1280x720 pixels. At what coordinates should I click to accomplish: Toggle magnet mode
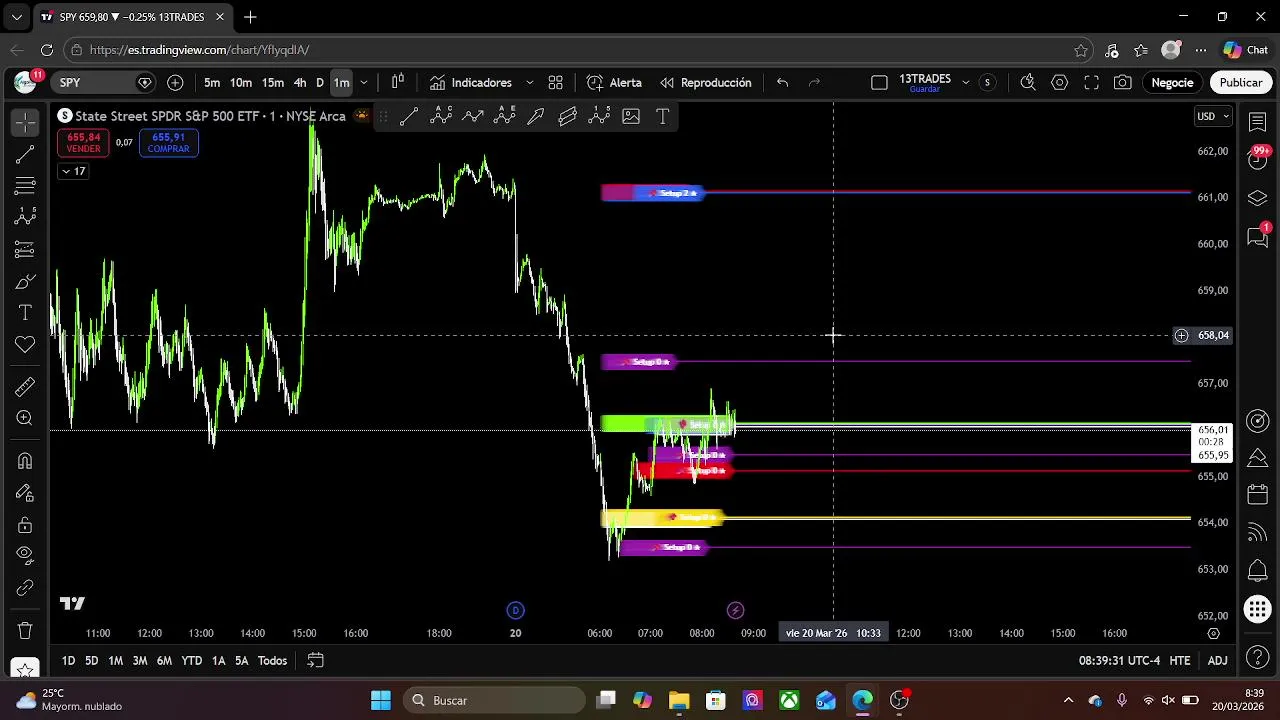tap(25, 460)
